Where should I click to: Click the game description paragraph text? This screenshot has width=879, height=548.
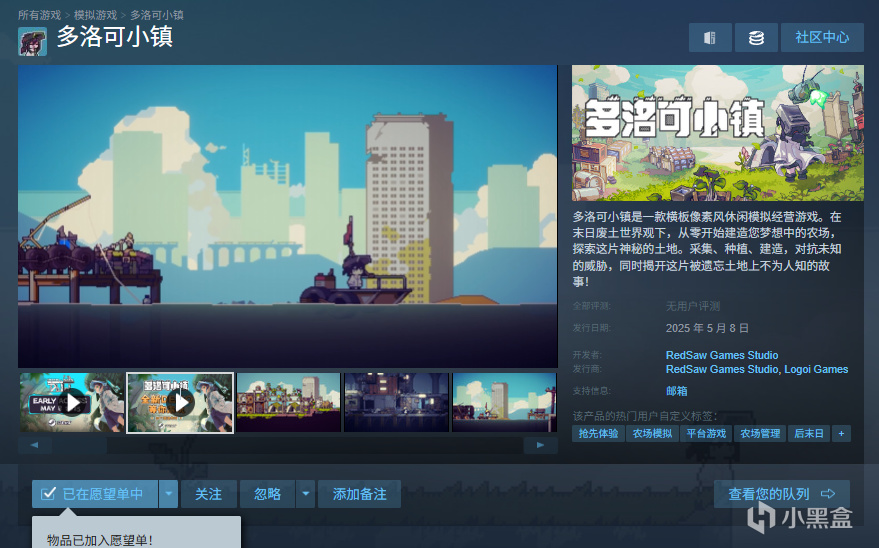[x=707, y=249]
